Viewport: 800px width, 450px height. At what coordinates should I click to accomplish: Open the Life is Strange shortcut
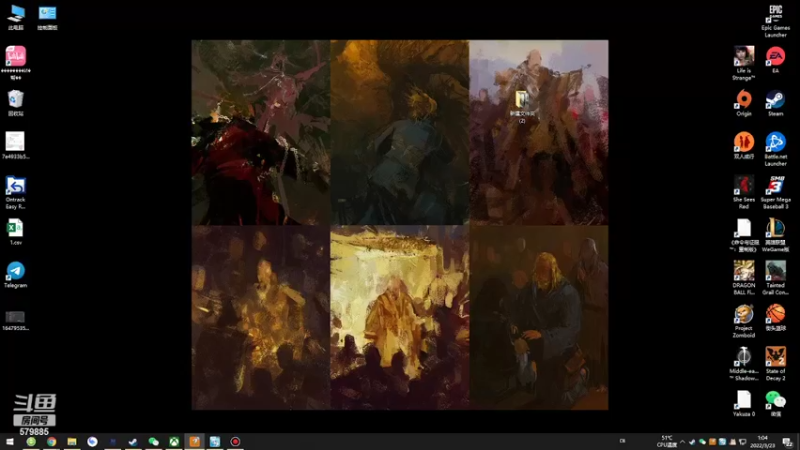743,63
